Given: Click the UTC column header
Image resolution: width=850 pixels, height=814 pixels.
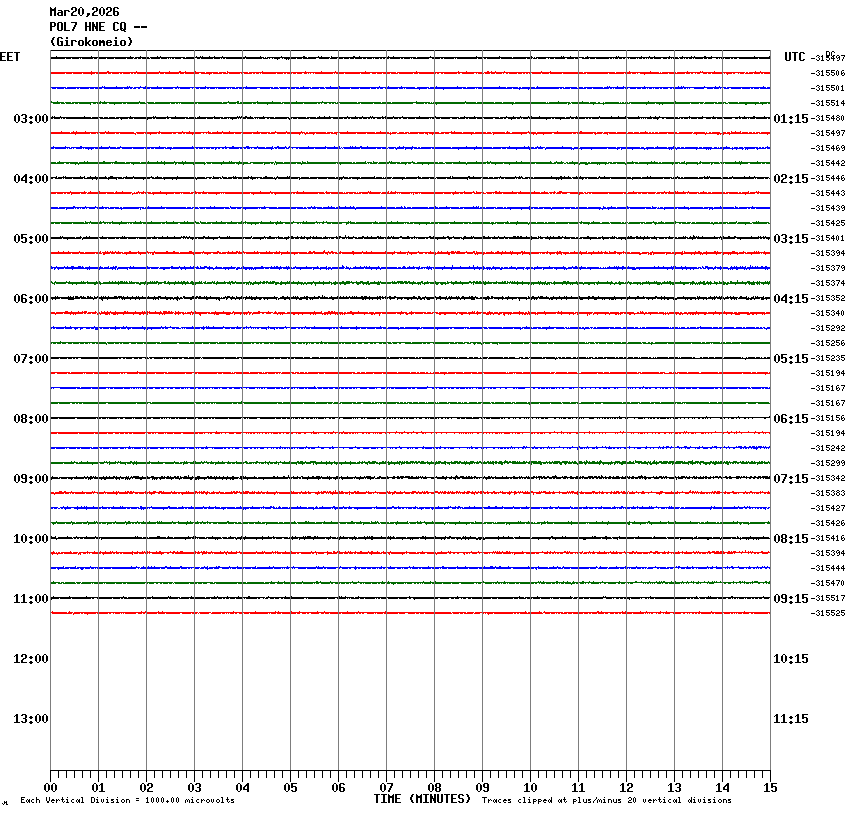Looking at the screenshot, I should (x=794, y=57).
